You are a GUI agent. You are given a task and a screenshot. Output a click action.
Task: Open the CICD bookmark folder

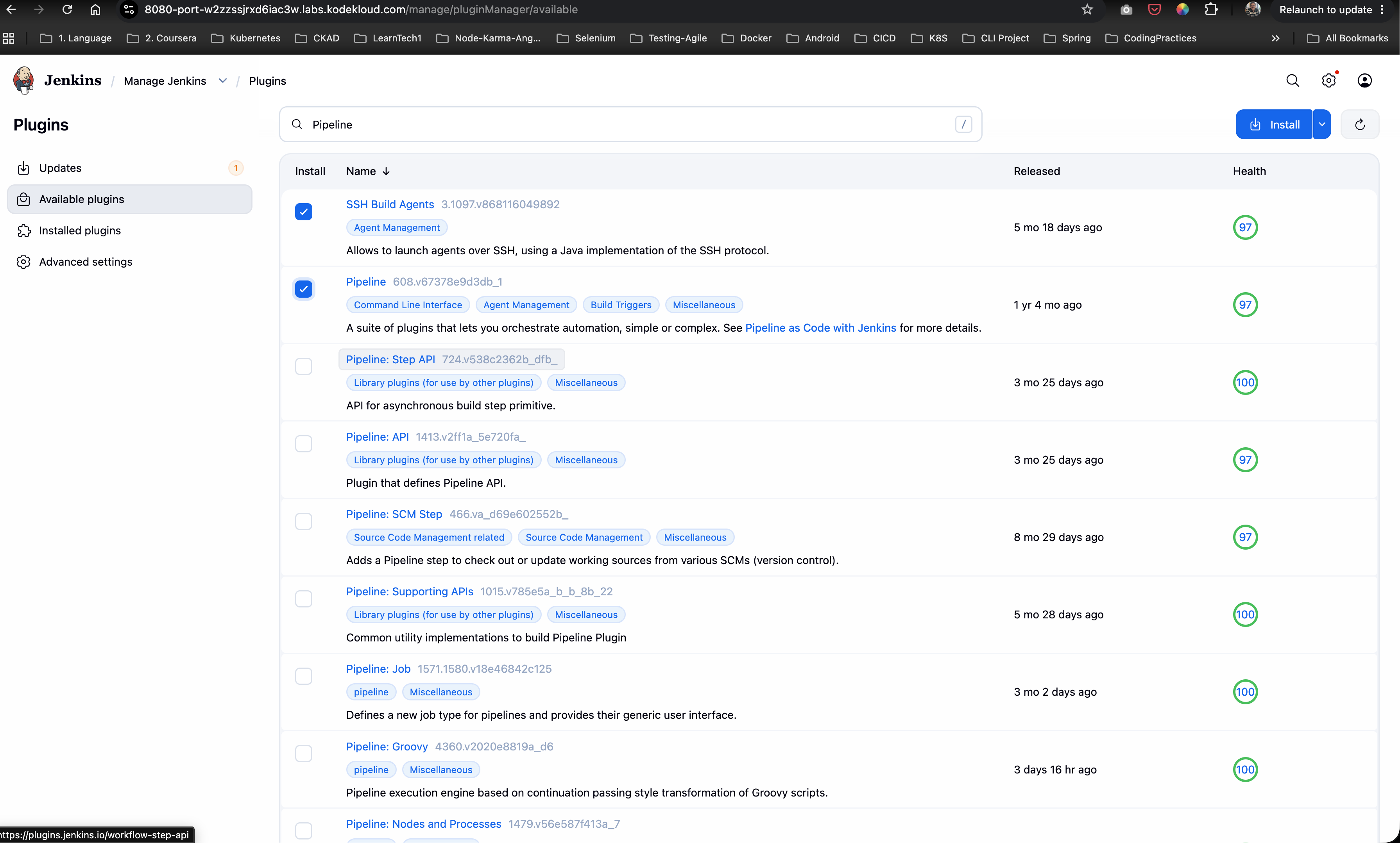[875, 38]
